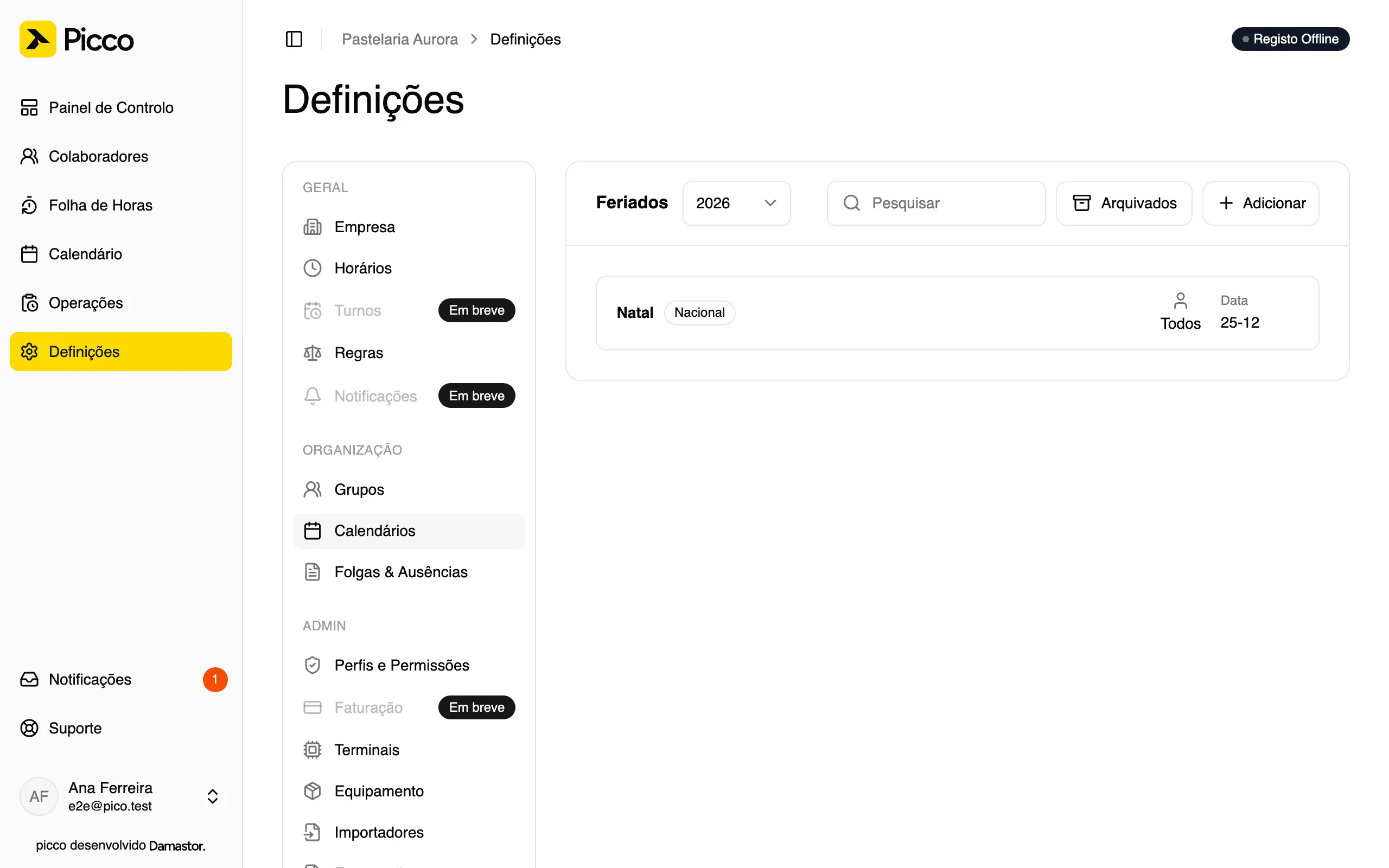
Task: Click the Definições gear icon
Action: tap(29, 352)
